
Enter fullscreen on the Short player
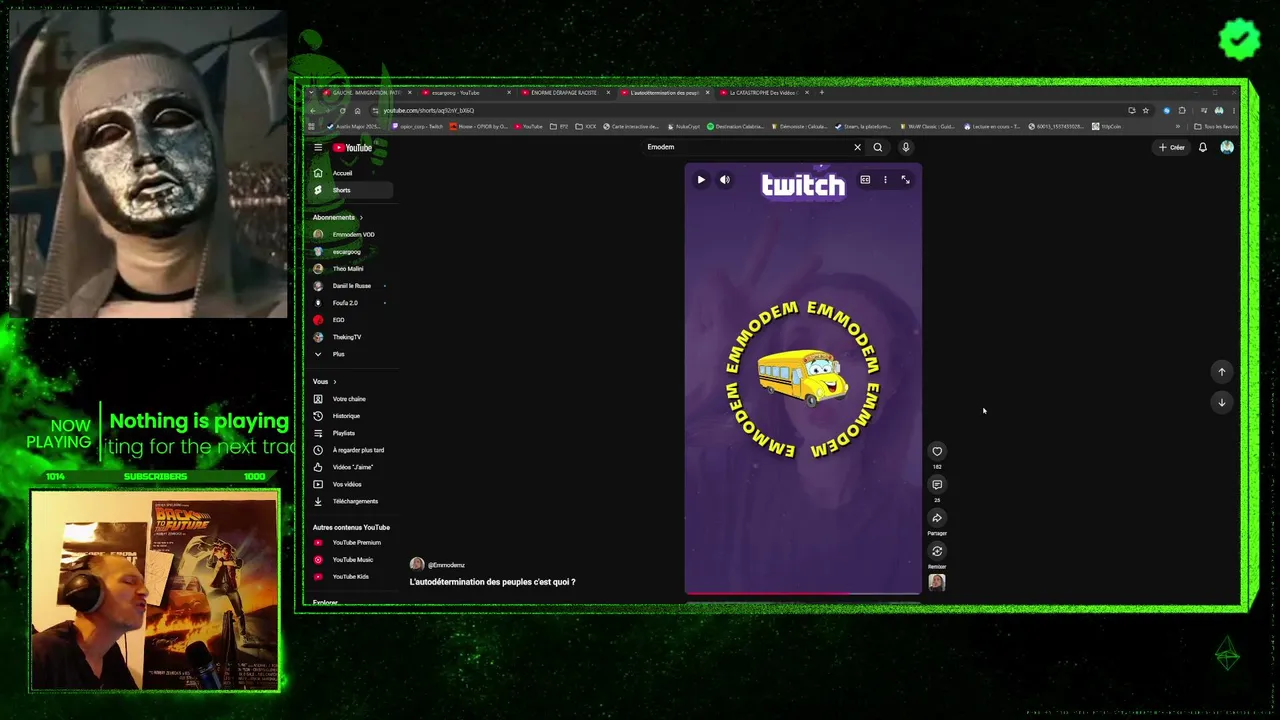click(905, 180)
